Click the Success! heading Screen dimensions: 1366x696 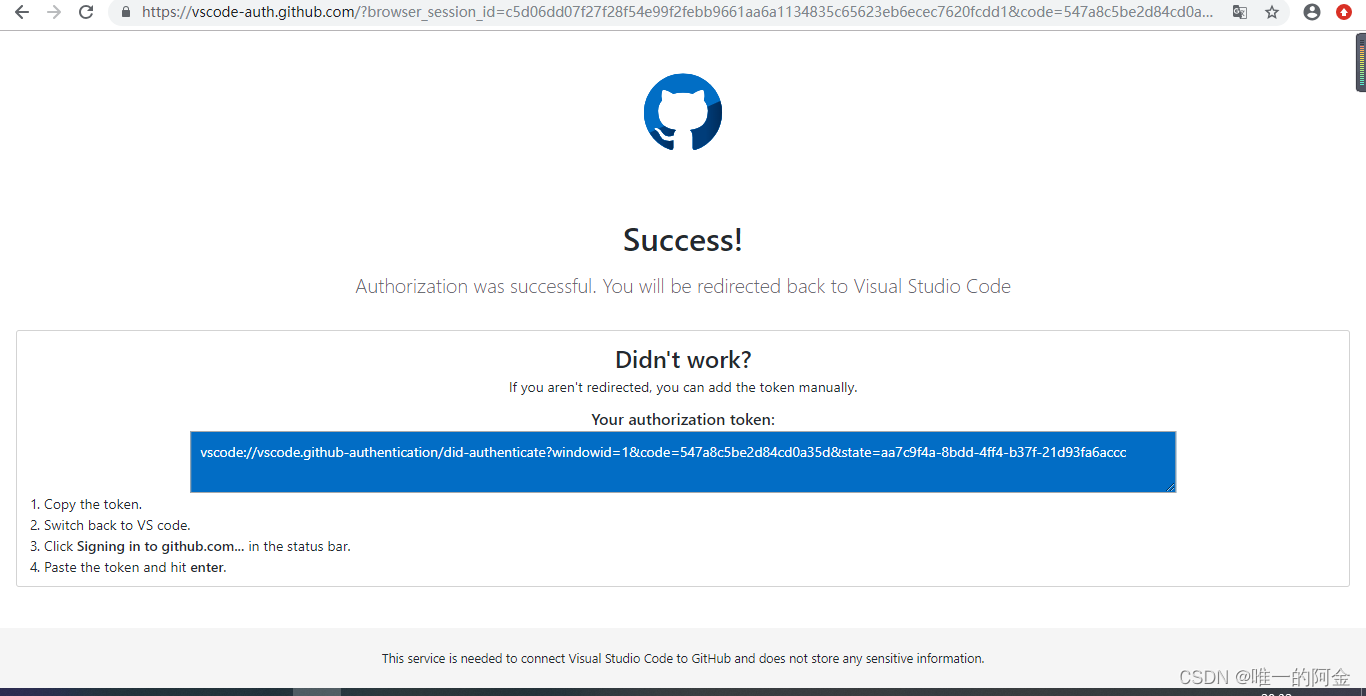click(683, 240)
